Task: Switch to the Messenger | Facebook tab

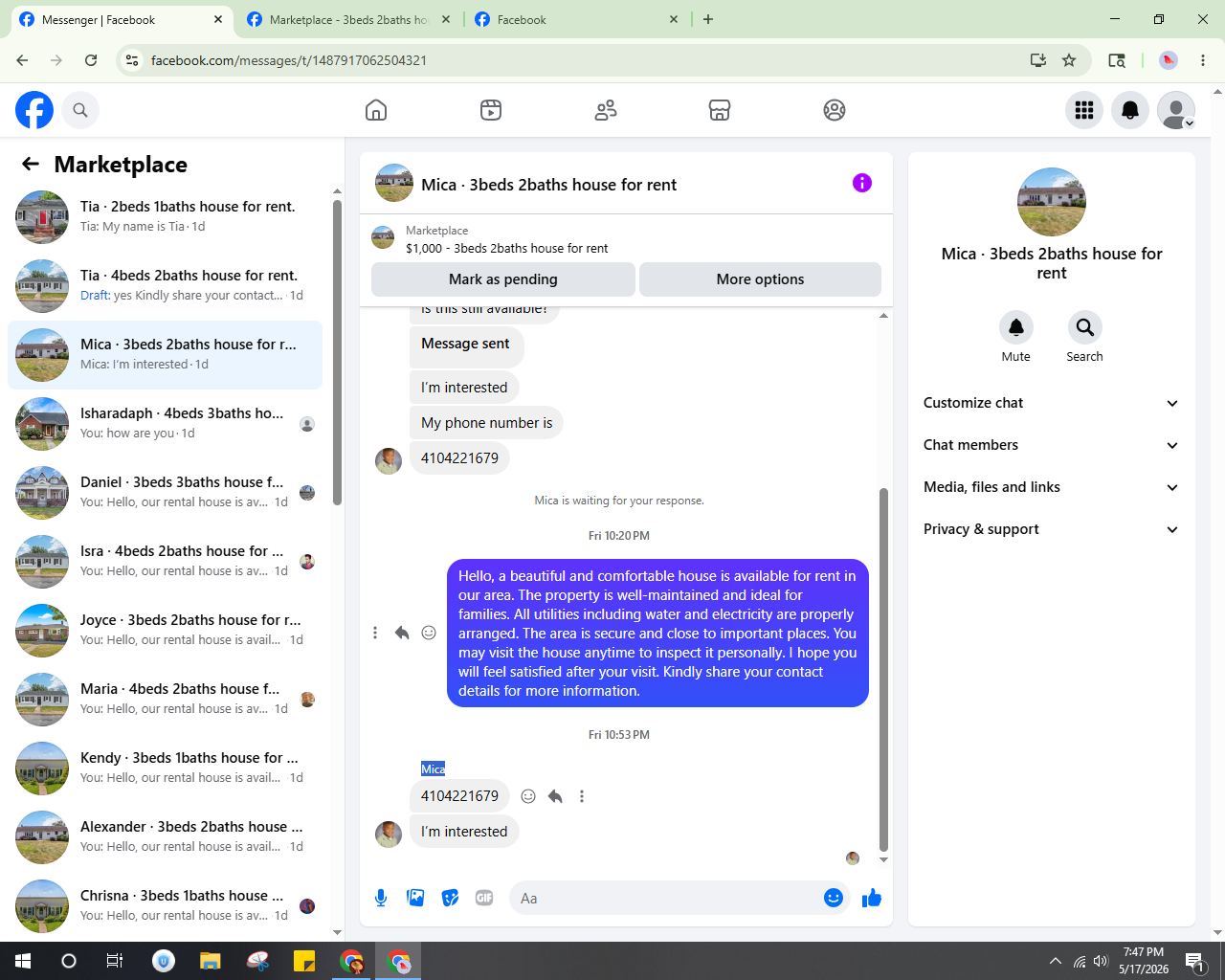Action: pyautogui.click(x=120, y=19)
